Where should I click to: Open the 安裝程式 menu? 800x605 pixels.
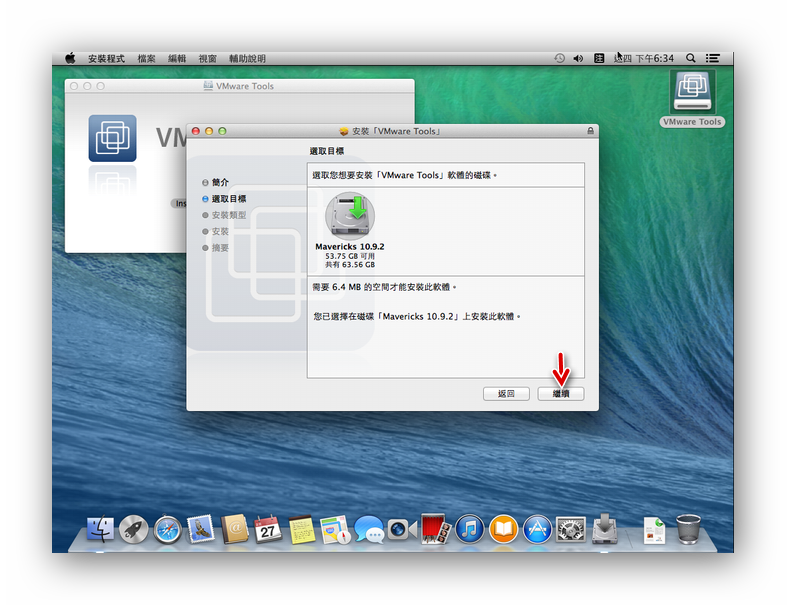[106, 58]
